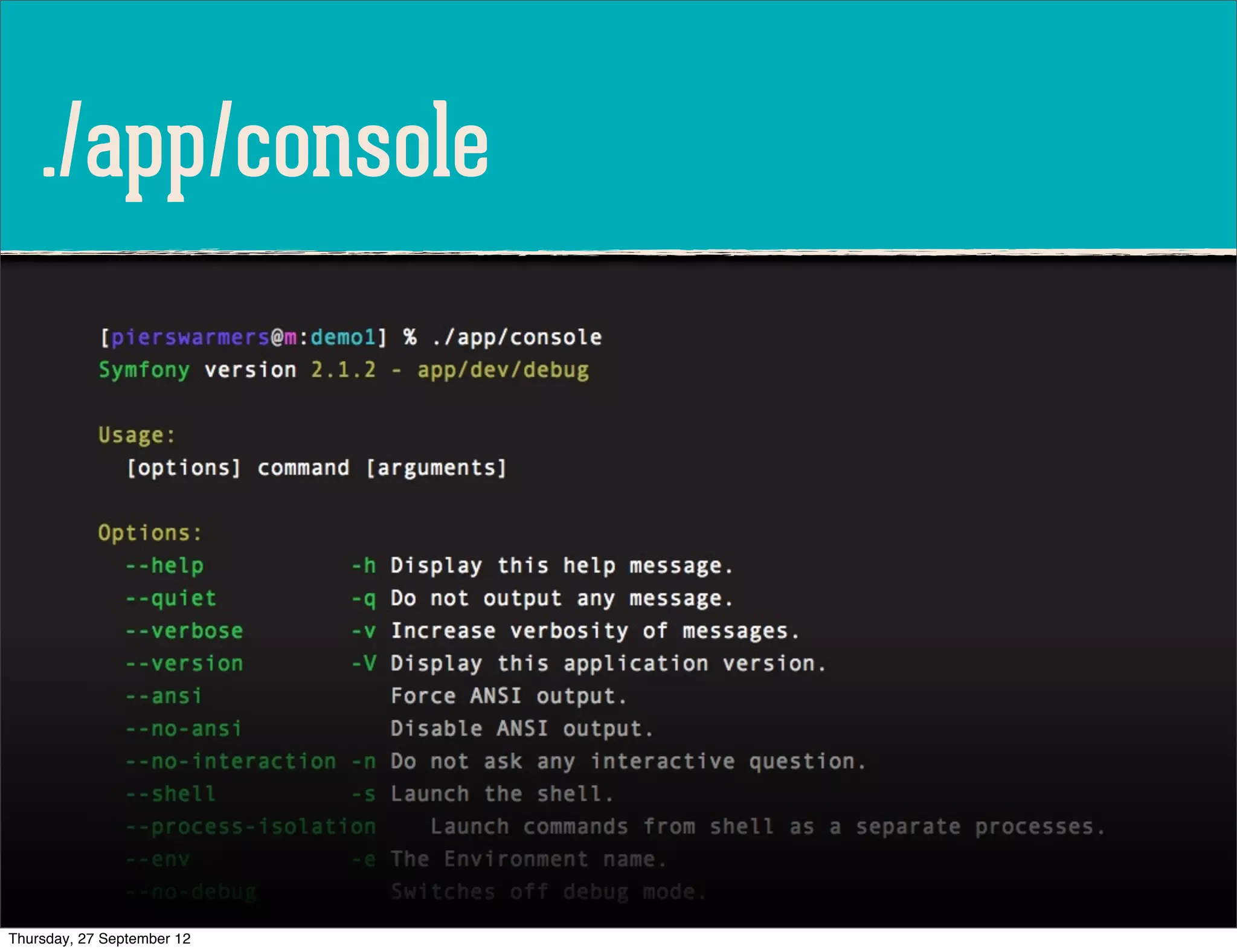
Task: Click the '-e' shortcut flag
Action: 364,860
